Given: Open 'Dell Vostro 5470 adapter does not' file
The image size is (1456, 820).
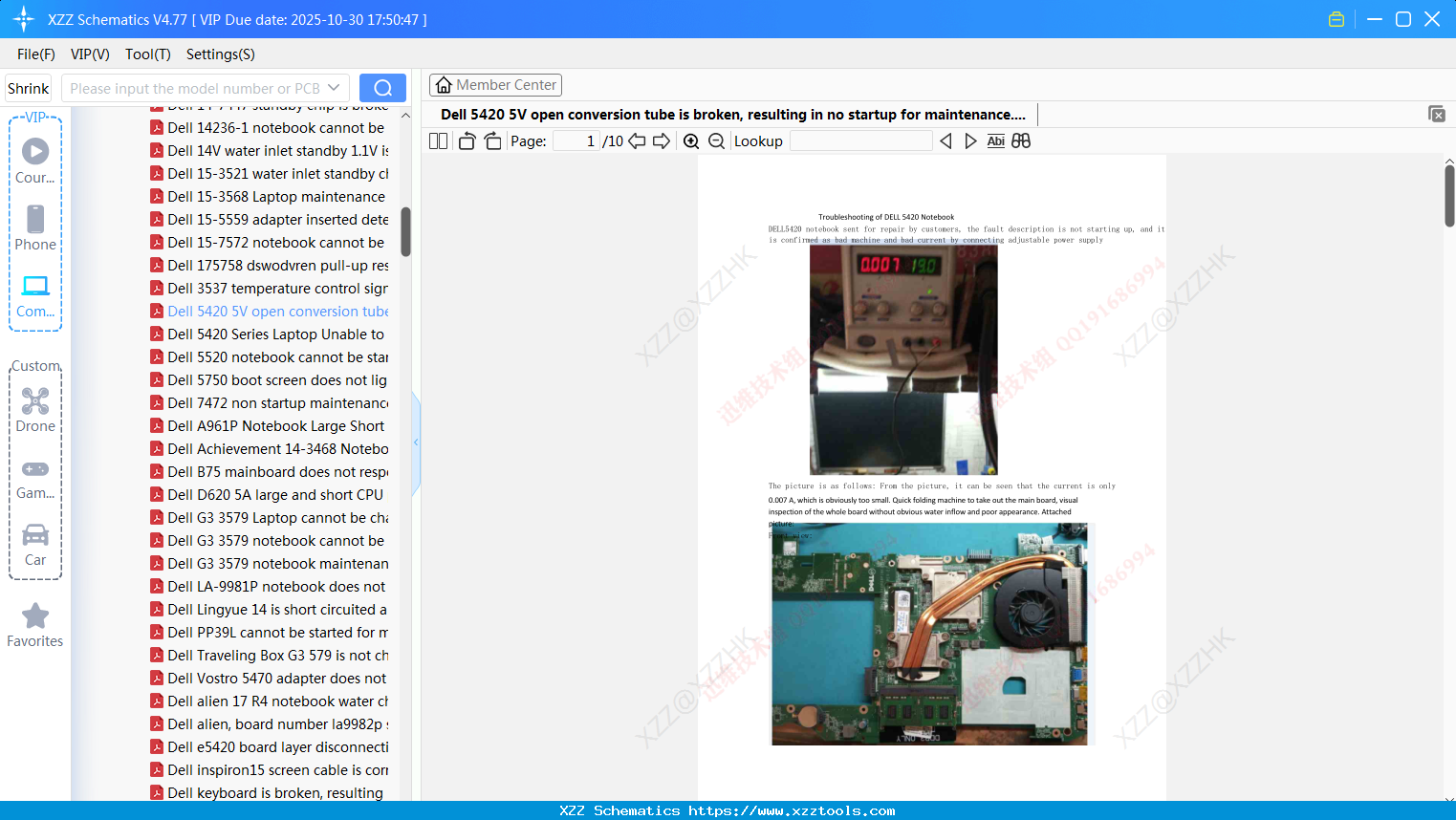Looking at the screenshot, I should (269, 679).
